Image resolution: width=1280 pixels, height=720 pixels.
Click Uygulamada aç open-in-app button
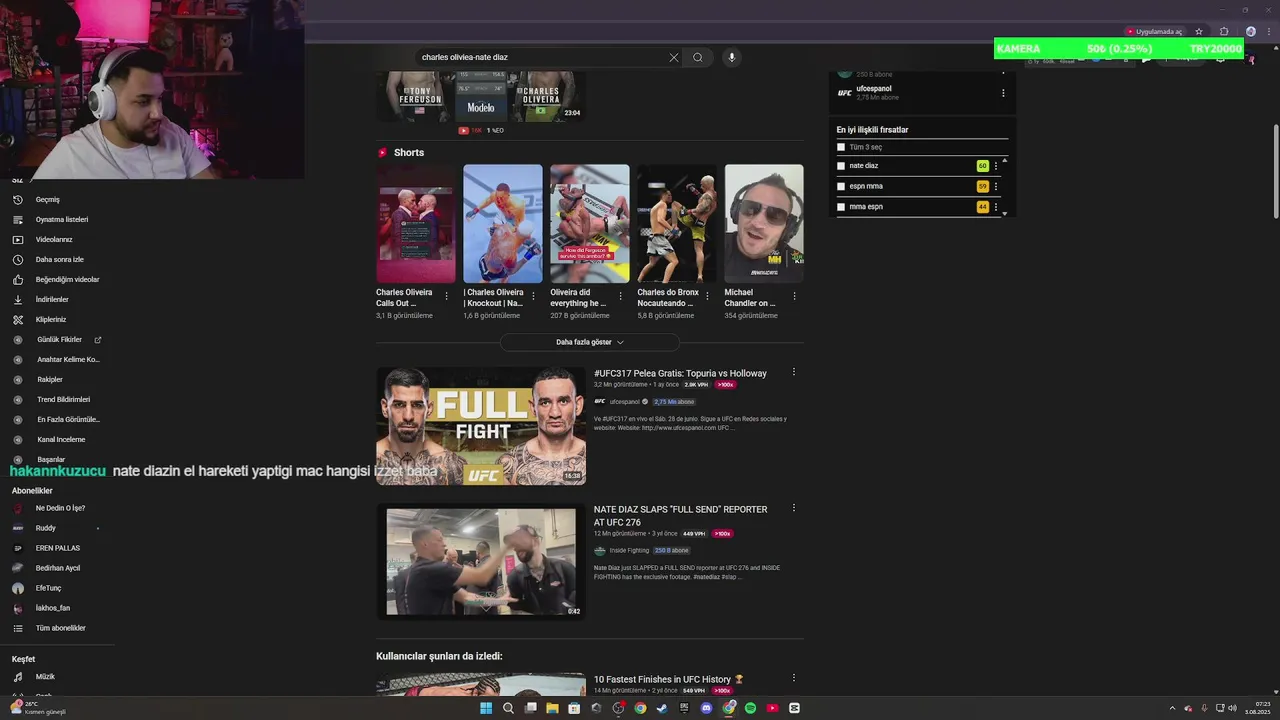(x=1154, y=31)
